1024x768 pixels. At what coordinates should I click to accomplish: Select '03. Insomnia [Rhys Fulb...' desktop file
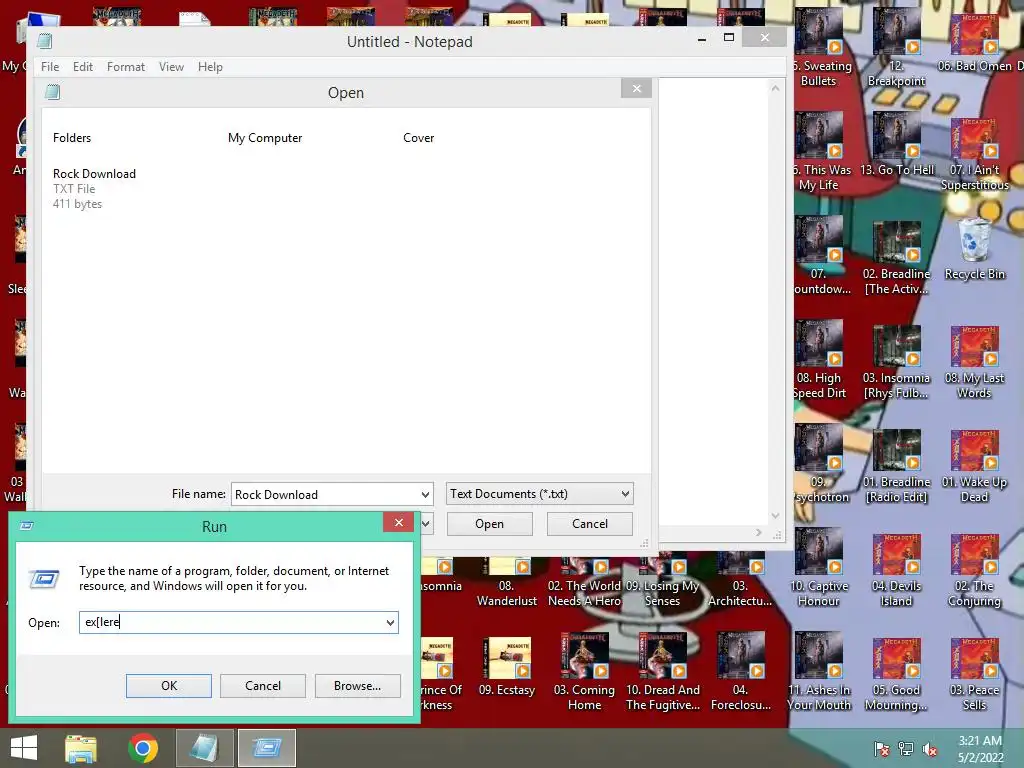click(897, 361)
